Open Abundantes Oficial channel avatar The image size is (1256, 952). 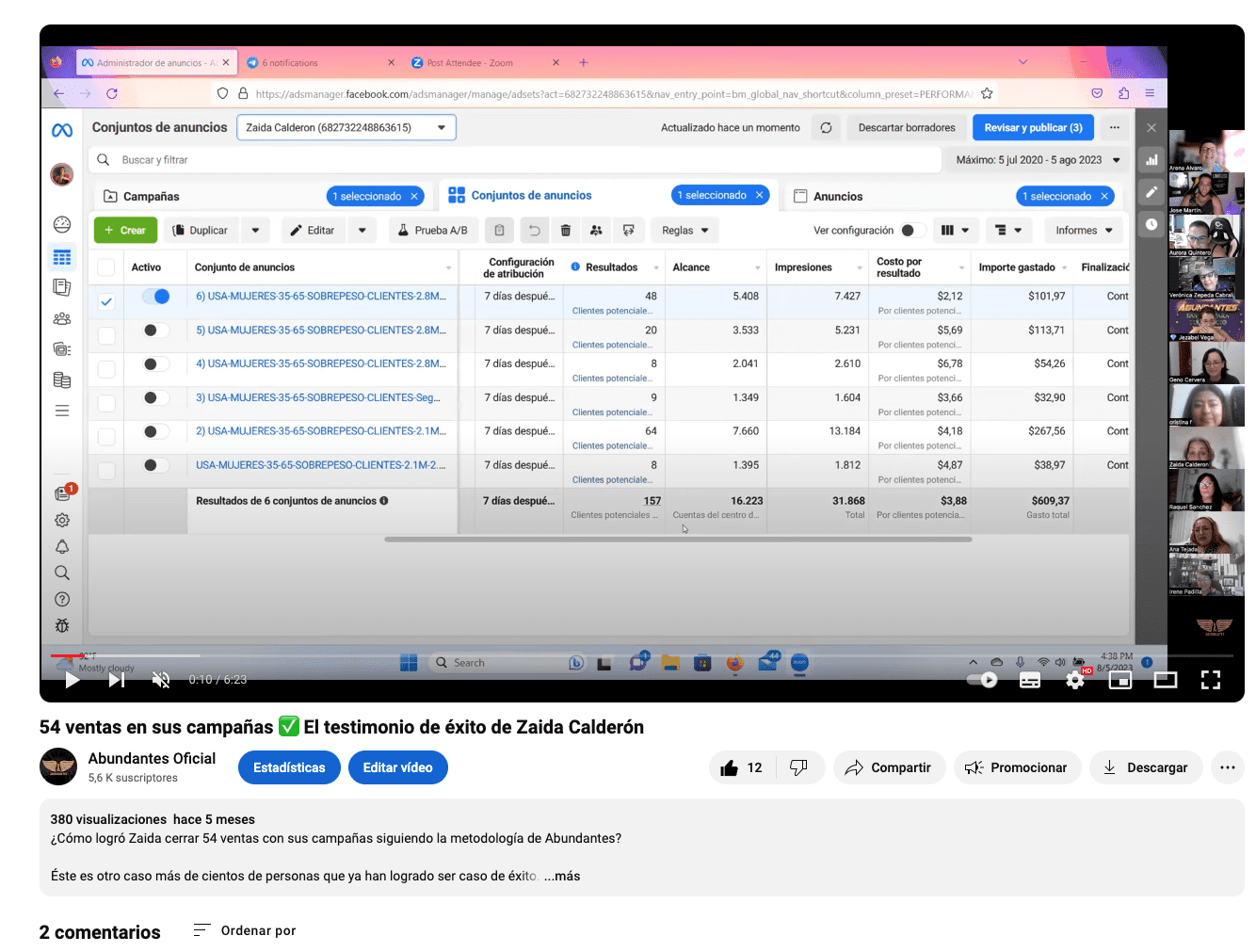pyautogui.click(x=58, y=766)
